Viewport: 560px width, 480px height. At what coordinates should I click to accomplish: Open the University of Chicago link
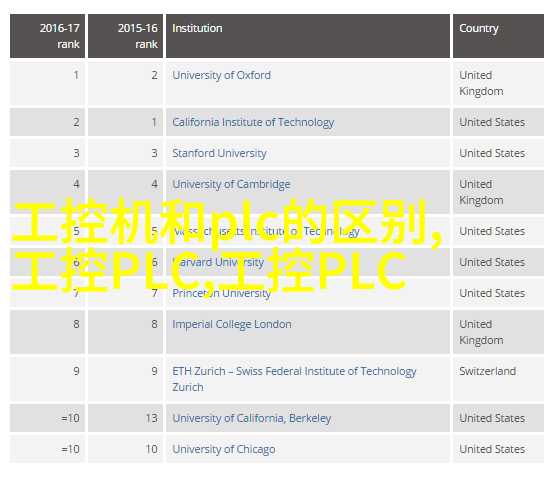point(224,449)
